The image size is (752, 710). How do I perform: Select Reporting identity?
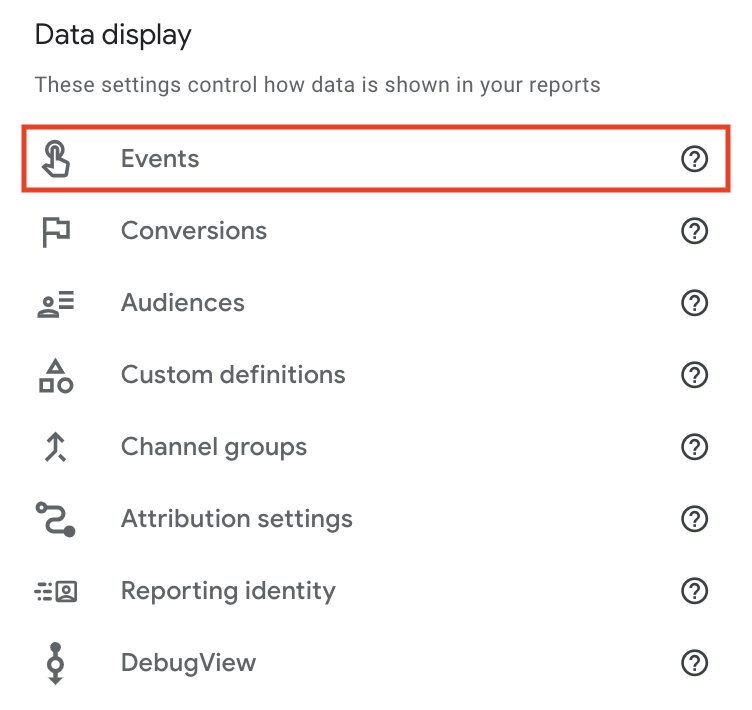point(376,591)
